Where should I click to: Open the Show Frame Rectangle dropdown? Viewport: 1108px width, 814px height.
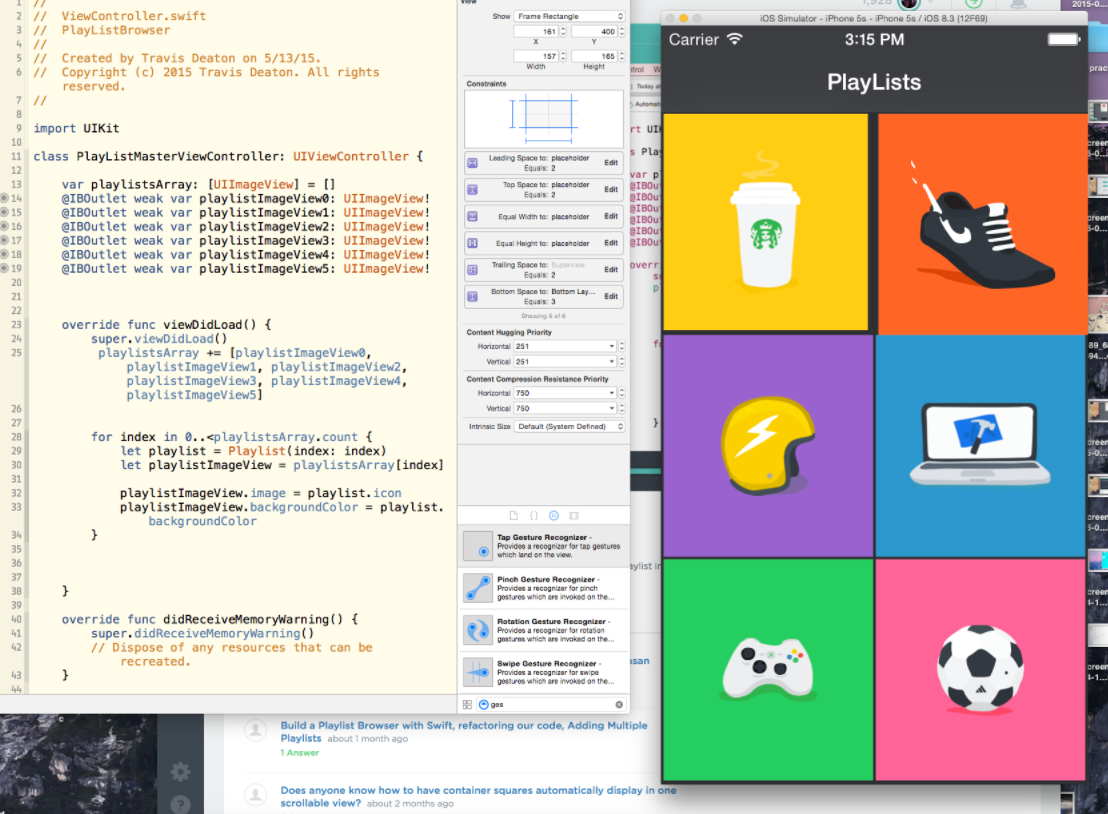click(x=570, y=17)
